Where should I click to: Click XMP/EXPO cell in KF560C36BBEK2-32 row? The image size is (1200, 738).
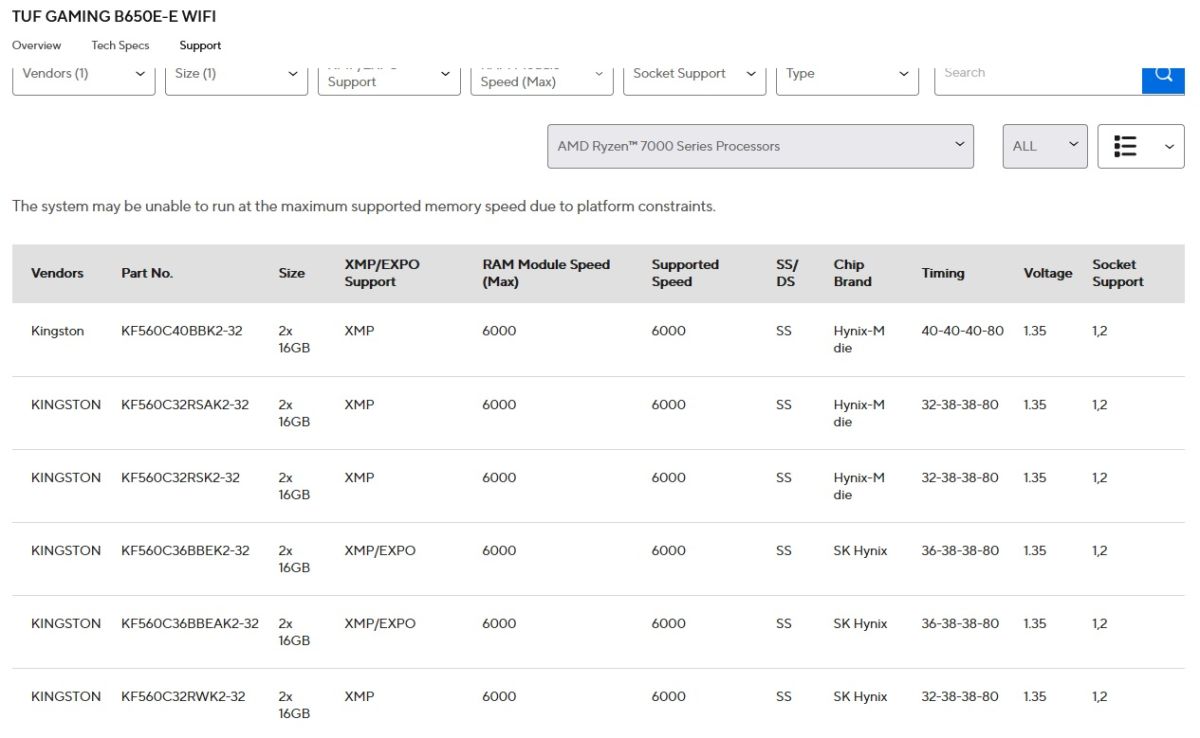click(x=380, y=551)
